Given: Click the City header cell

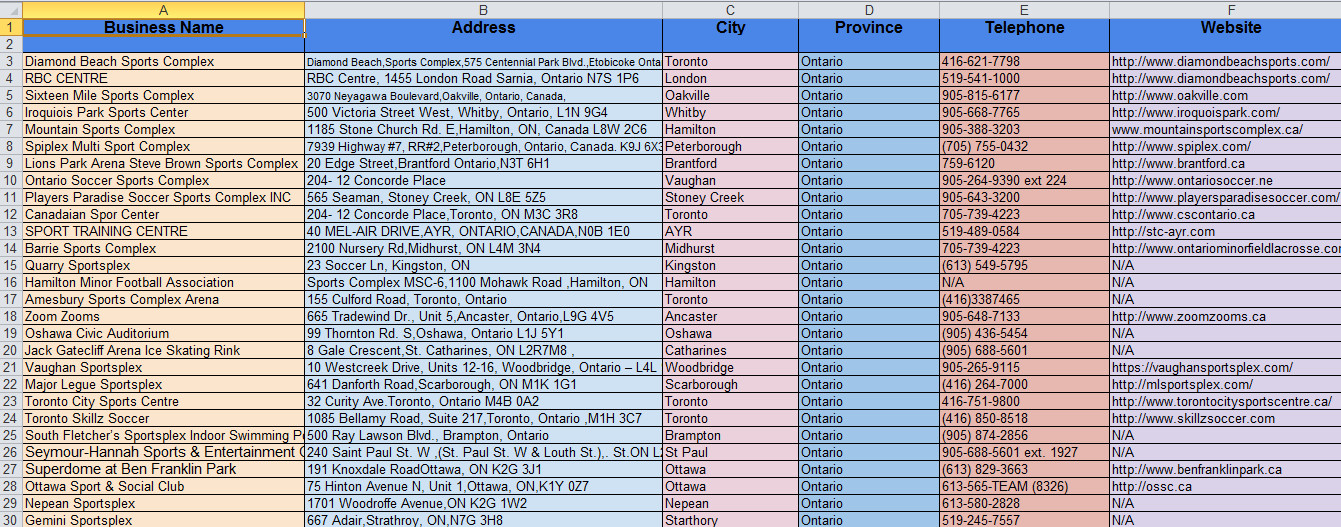Looking at the screenshot, I should 731,27.
